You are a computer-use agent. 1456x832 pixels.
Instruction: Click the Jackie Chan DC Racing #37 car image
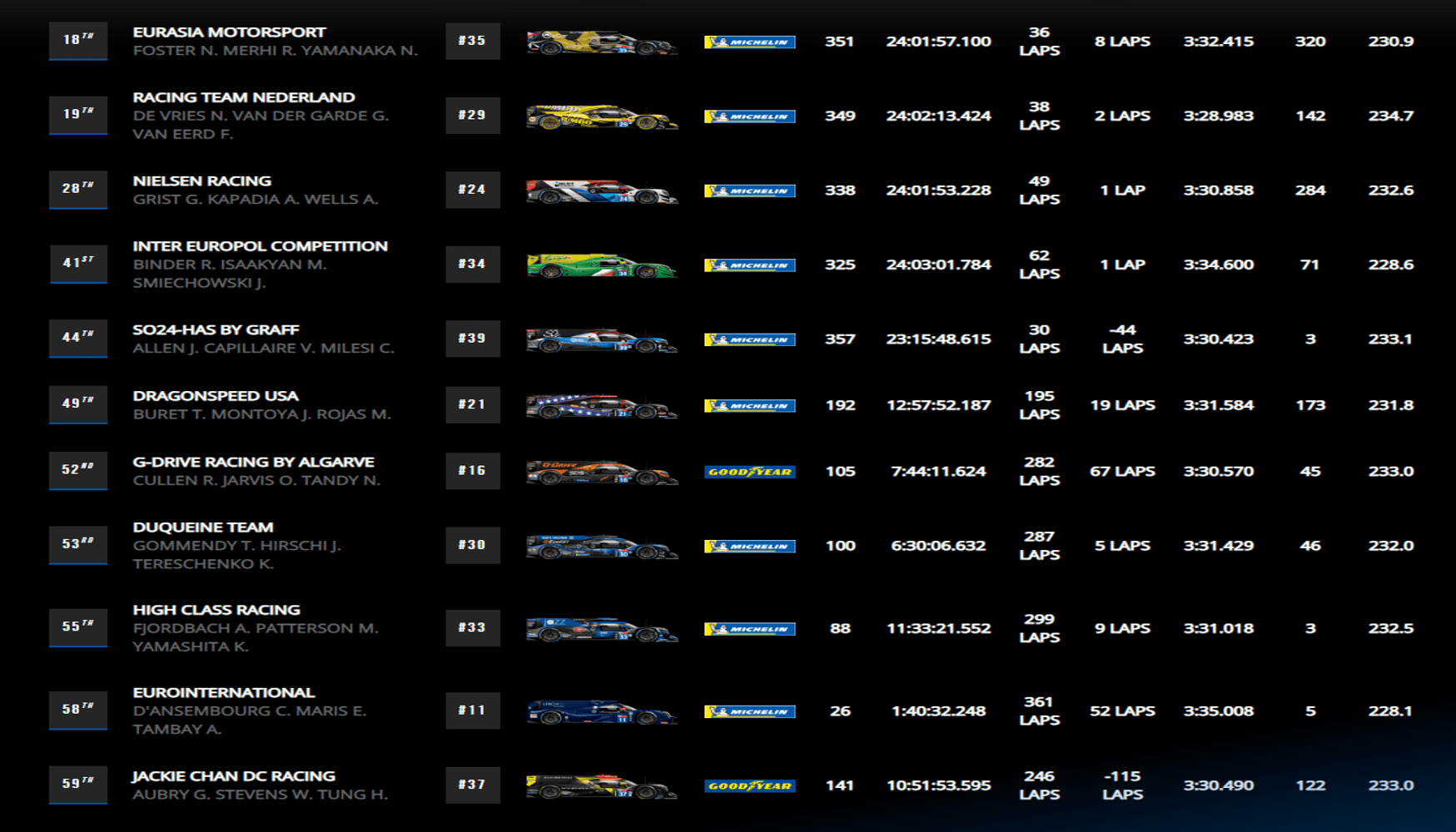coord(602,785)
